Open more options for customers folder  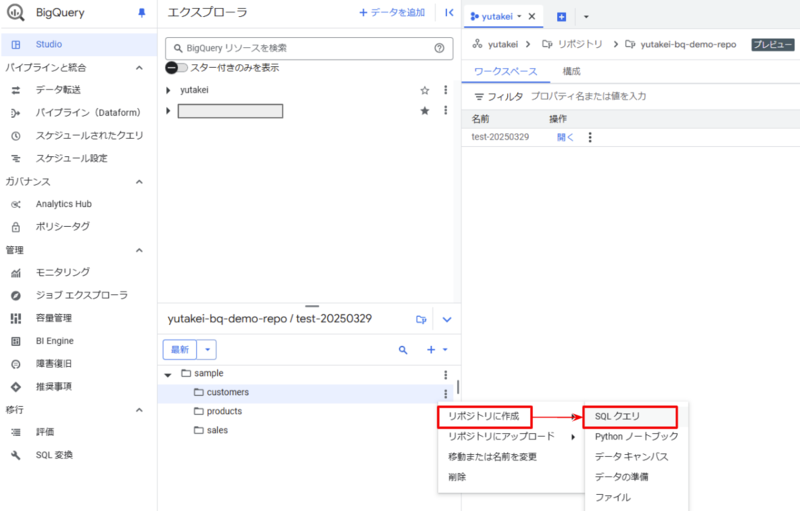click(x=445, y=394)
